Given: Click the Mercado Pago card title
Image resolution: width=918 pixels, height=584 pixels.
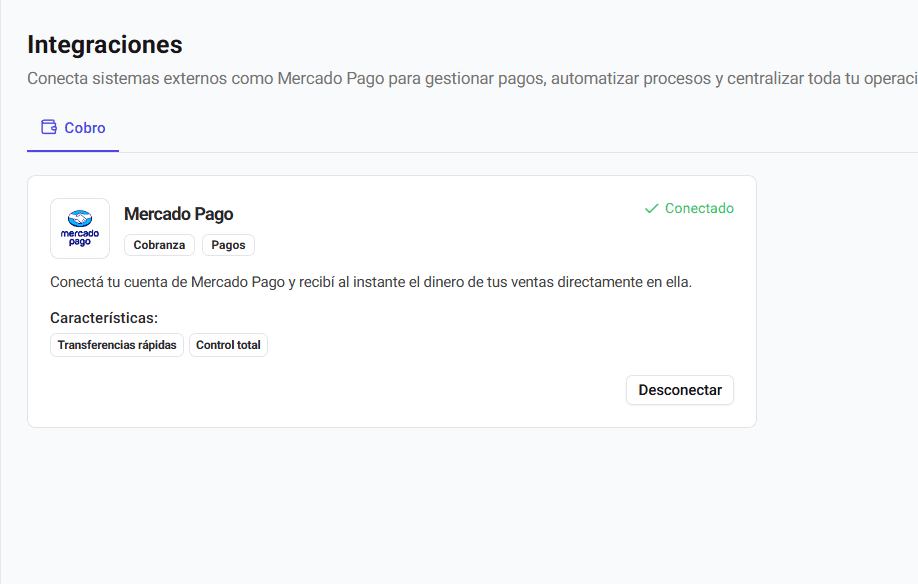Looking at the screenshot, I should [x=179, y=214].
